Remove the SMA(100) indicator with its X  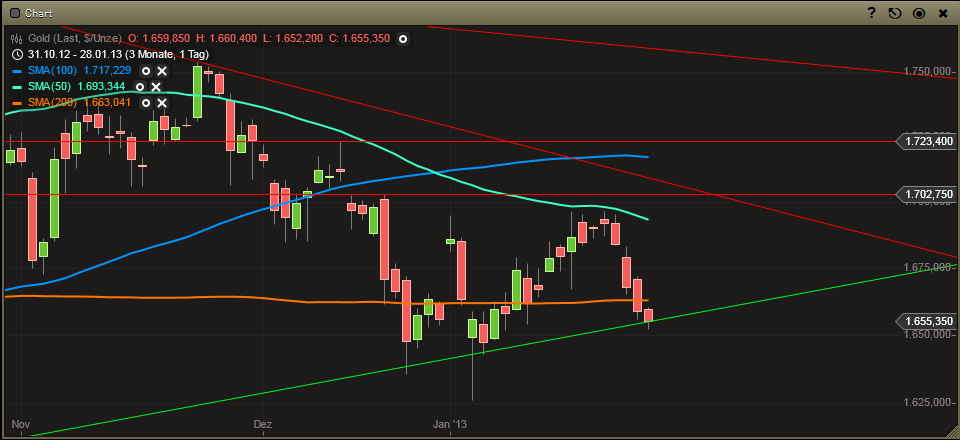tap(162, 70)
